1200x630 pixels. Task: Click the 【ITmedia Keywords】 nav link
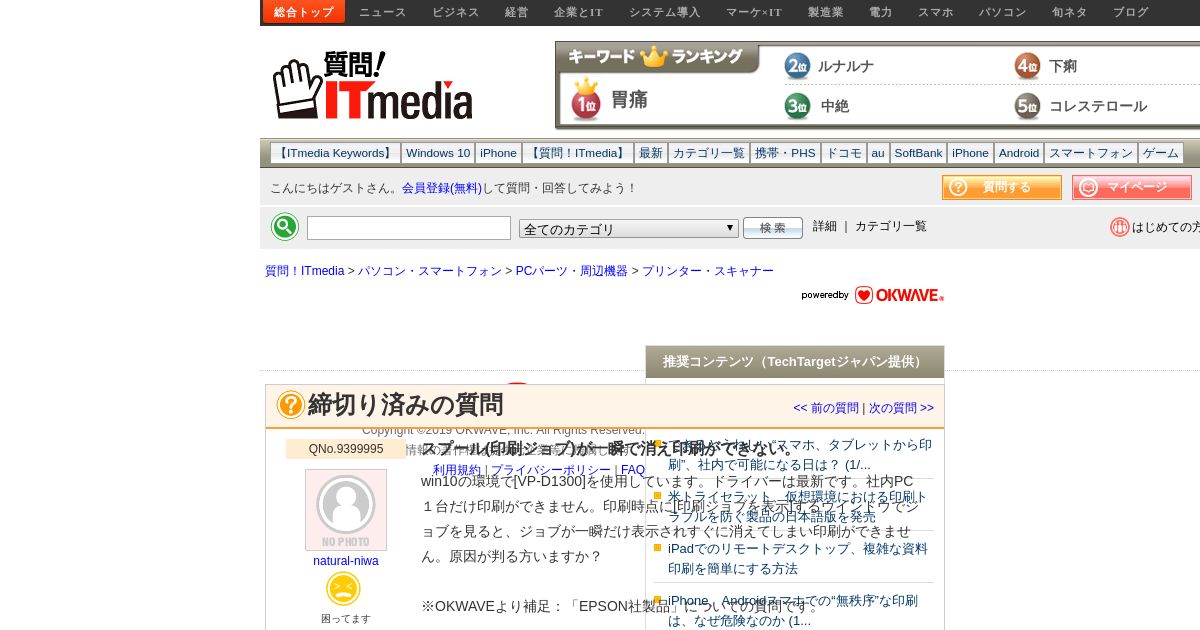(x=336, y=153)
